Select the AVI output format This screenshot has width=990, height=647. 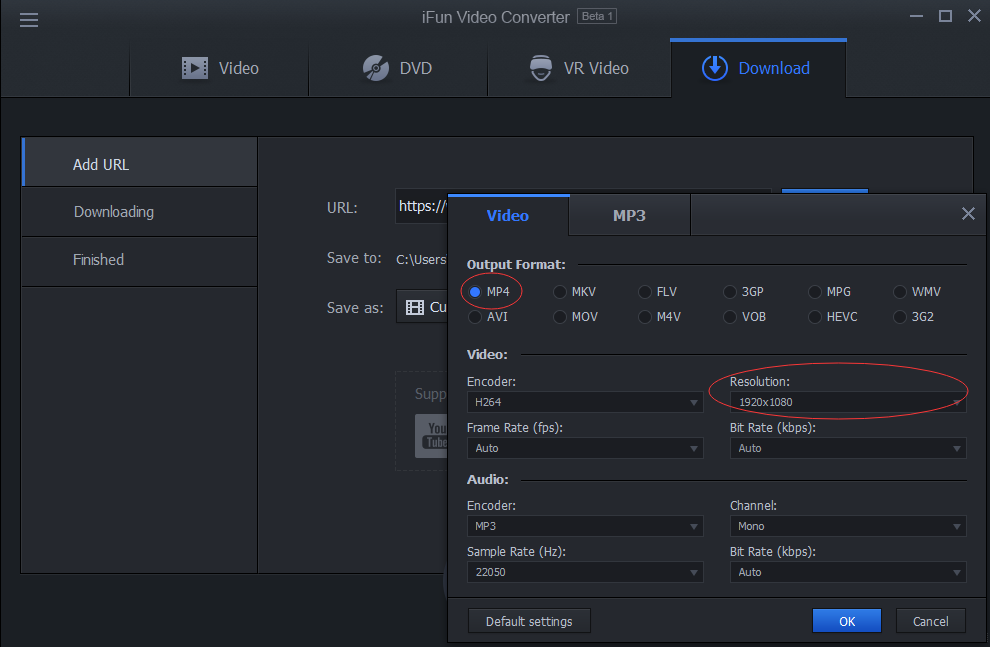coord(475,317)
